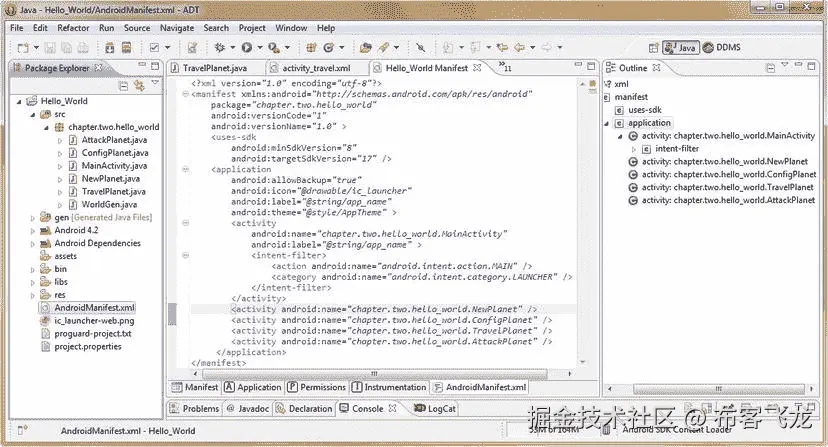Switch to the activity_travel.xml editor tab
Screen dimensions: 828x447
316,68
